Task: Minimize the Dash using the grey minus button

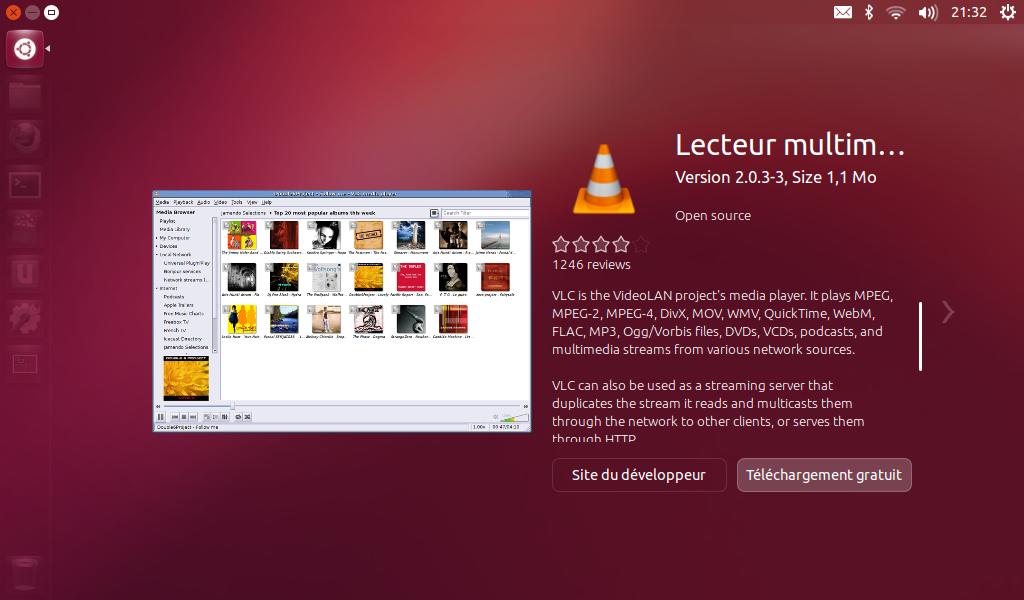Action: click(x=32, y=12)
